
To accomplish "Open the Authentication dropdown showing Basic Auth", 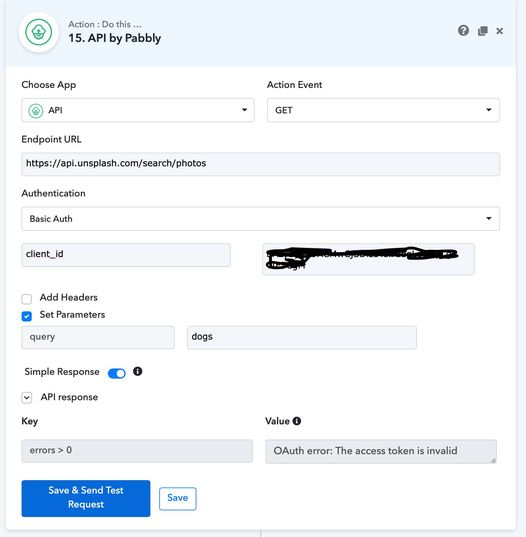I will (260, 218).
